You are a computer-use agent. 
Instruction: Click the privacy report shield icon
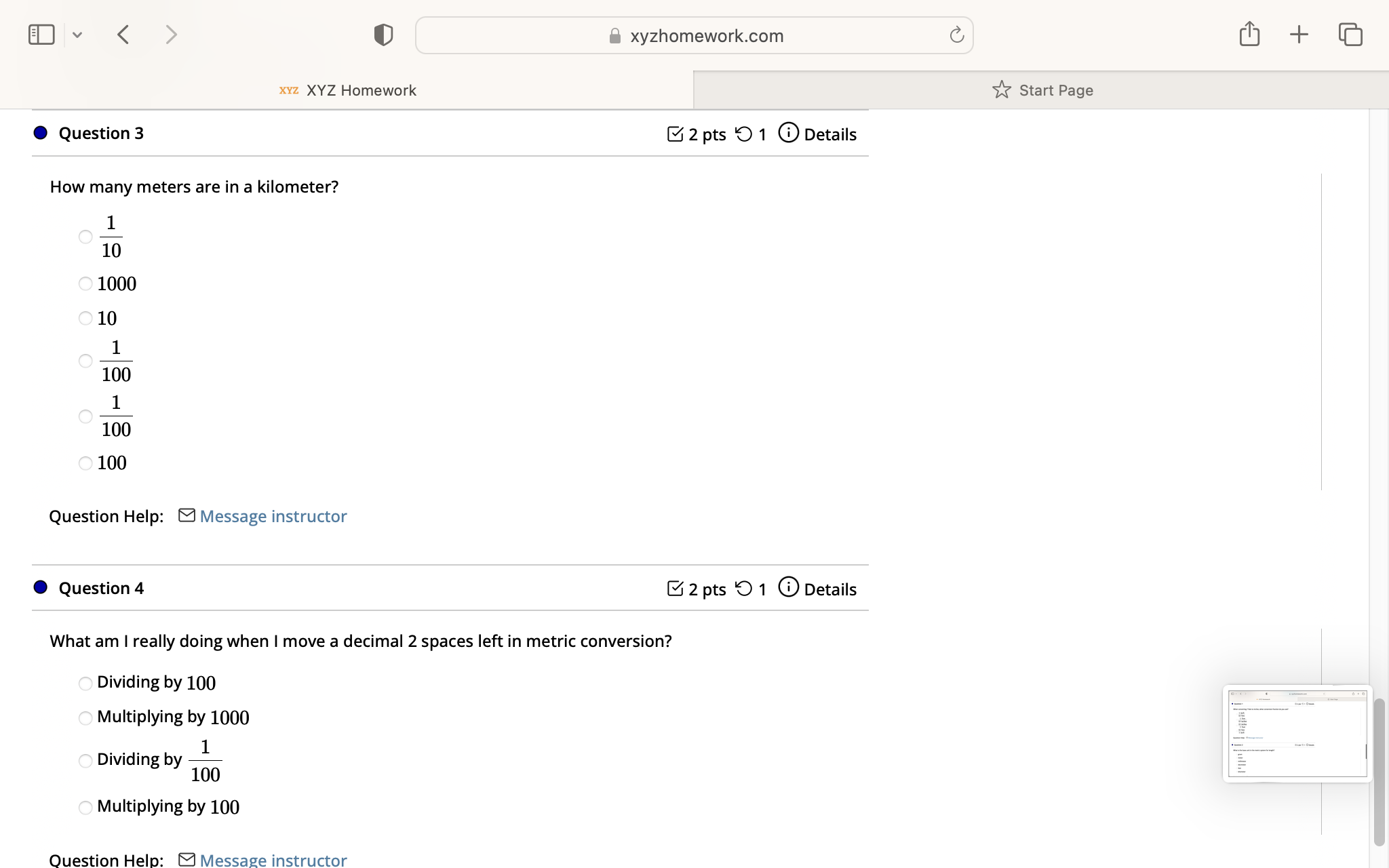(x=382, y=34)
